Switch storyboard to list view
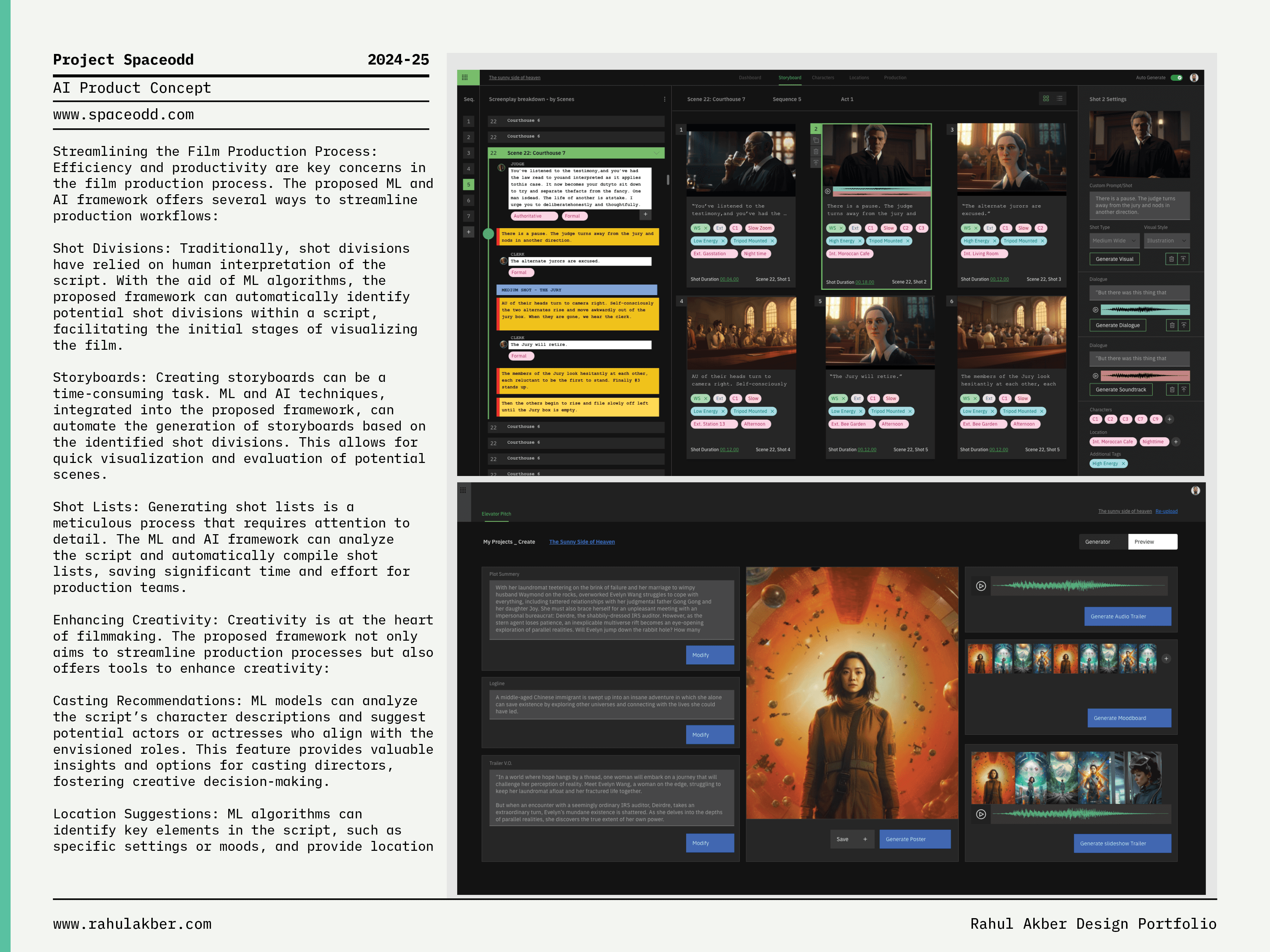 [x=1059, y=99]
